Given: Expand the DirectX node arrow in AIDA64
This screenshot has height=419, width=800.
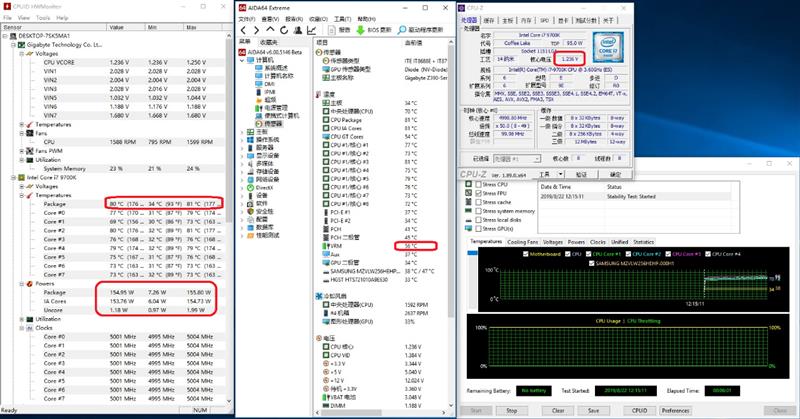Looking at the screenshot, I should [x=242, y=187].
